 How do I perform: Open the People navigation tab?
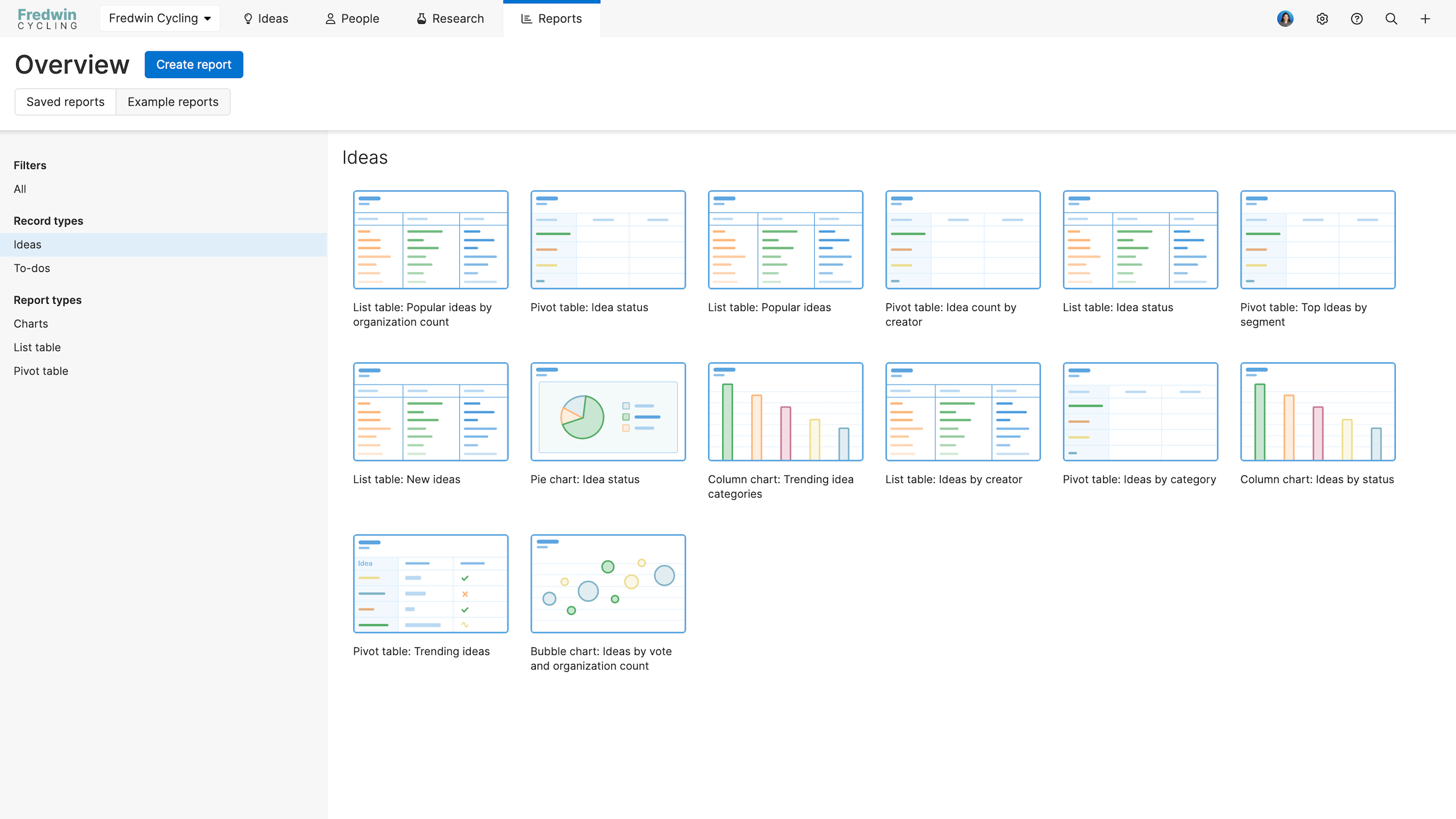(352, 18)
